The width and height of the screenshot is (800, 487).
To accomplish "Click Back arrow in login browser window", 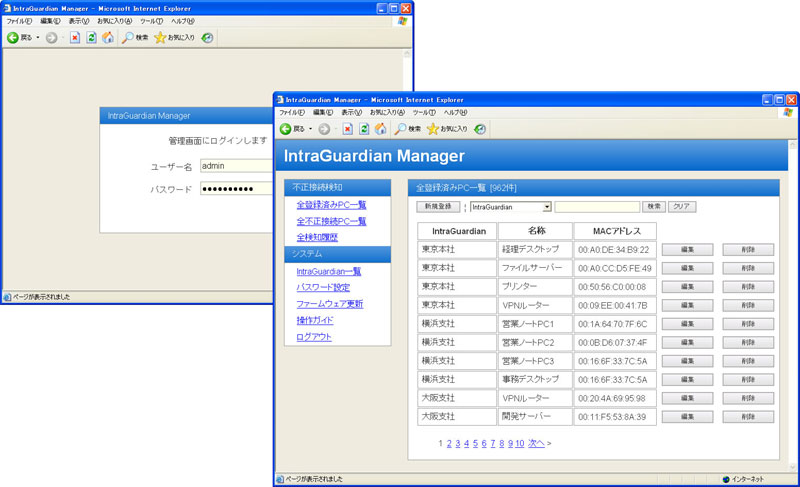I will (13, 38).
